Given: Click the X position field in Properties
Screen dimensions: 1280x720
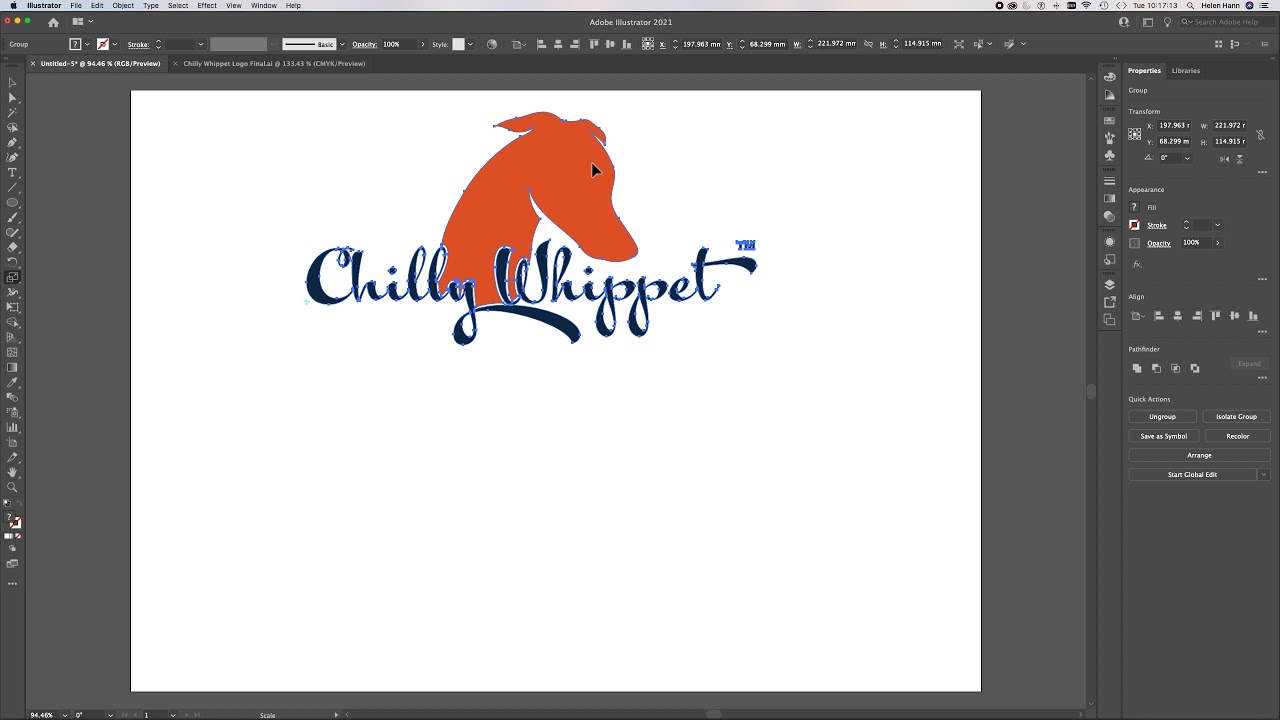Looking at the screenshot, I should (x=1175, y=126).
